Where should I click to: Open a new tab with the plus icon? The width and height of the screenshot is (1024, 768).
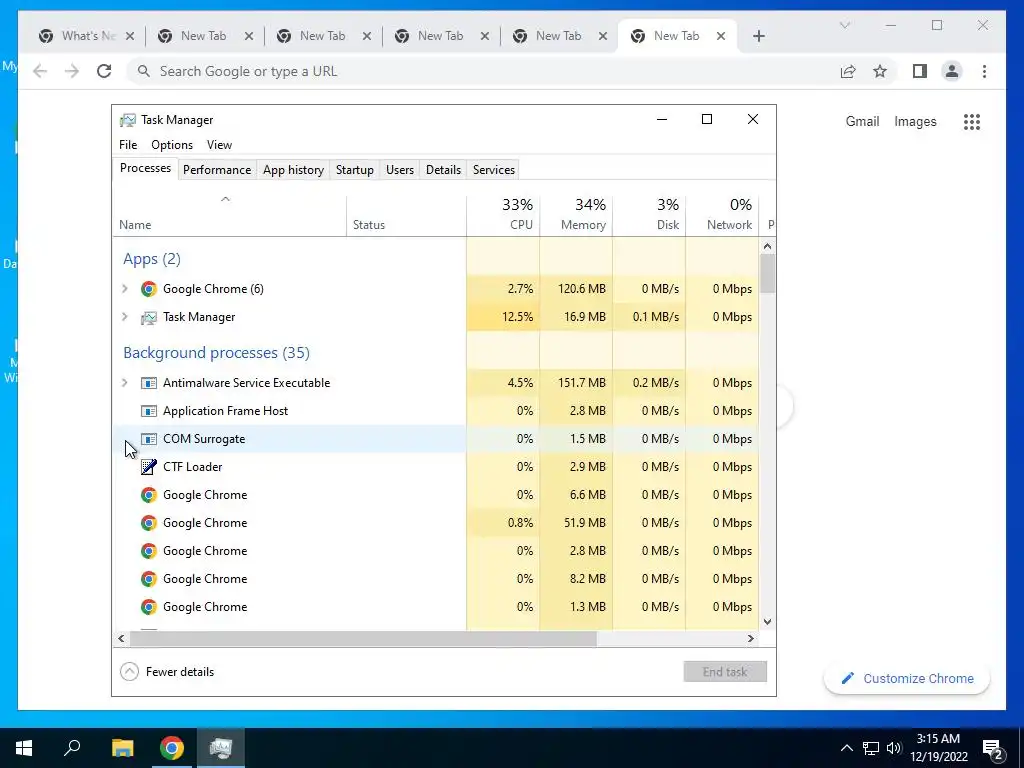point(758,36)
